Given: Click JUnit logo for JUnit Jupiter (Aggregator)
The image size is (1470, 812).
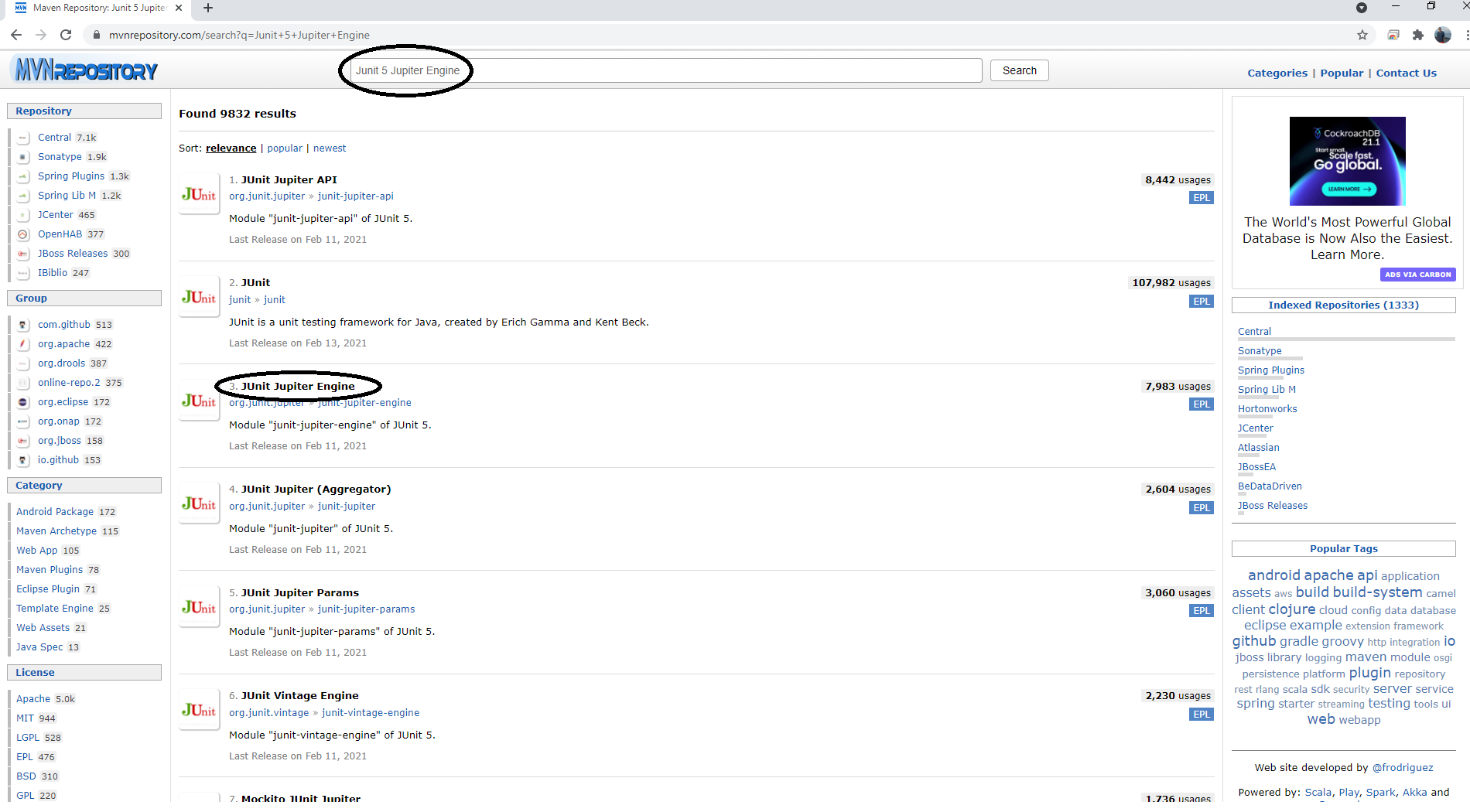Looking at the screenshot, I should point(199,503).
